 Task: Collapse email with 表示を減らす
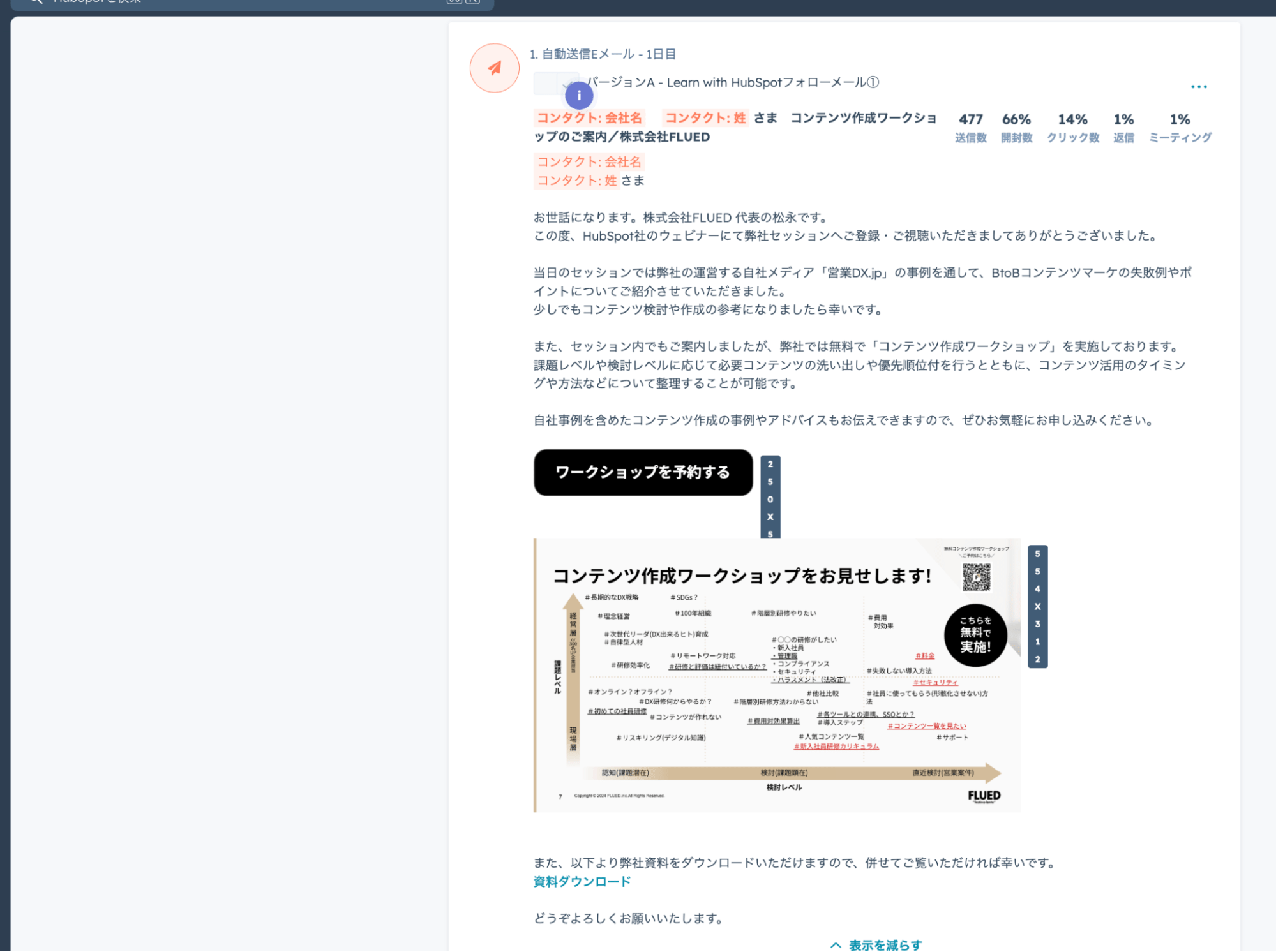tap(885, 945)
